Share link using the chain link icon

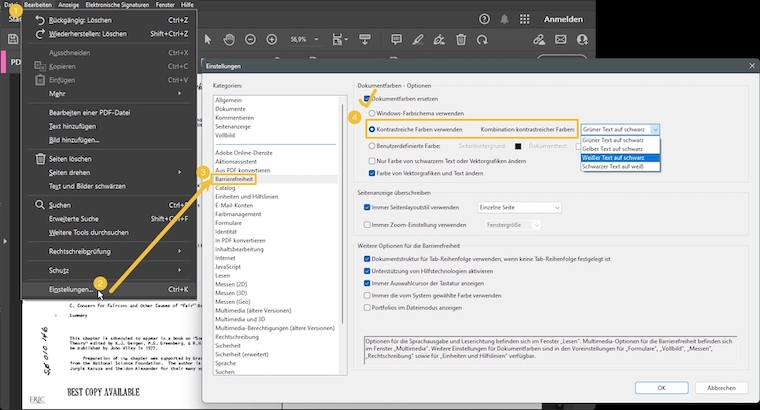tap(539, 40)
